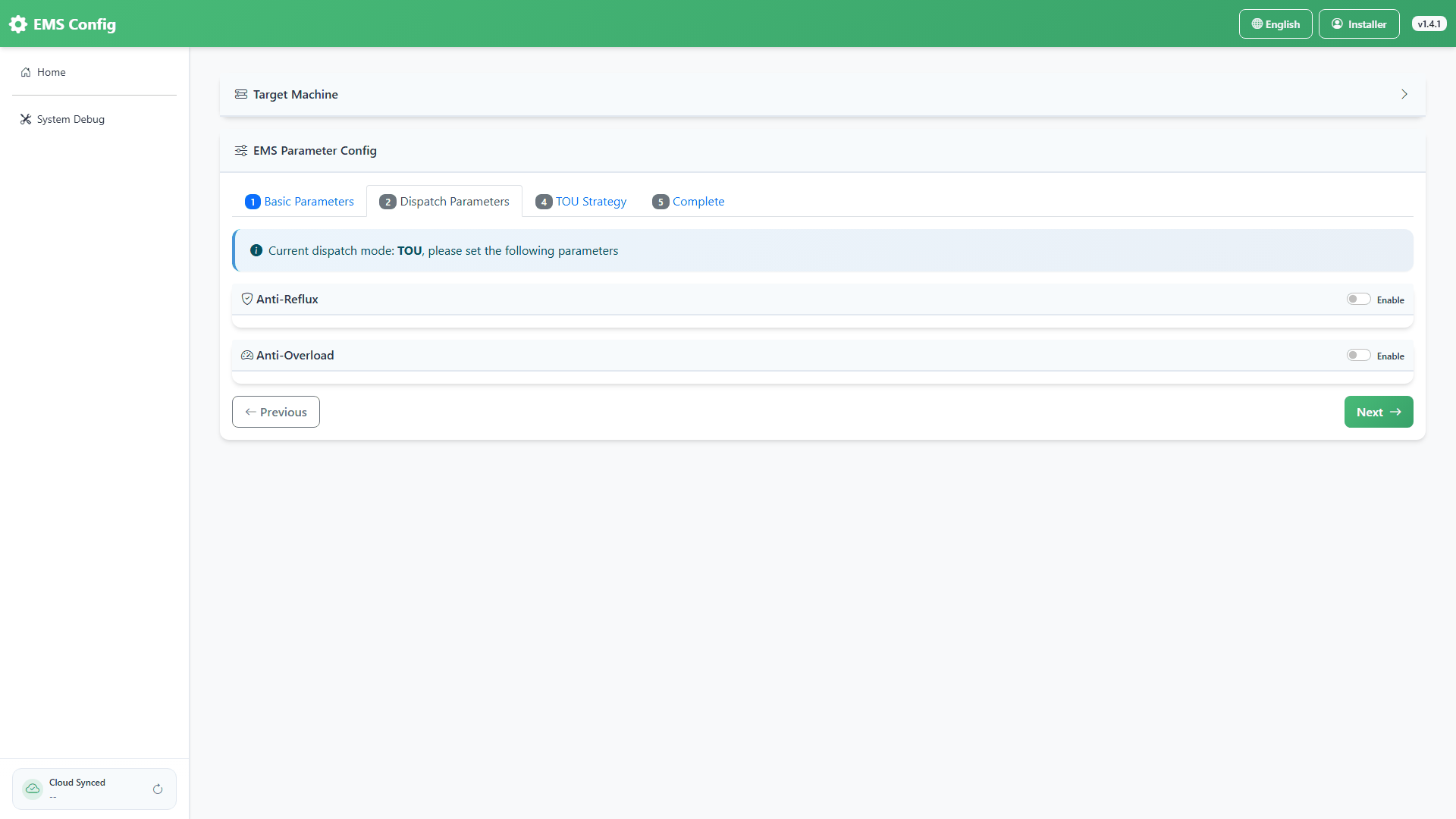The image size is (1456, 819).
Task: Click the EMS Config gear logo
Action: tap(18, 24)
